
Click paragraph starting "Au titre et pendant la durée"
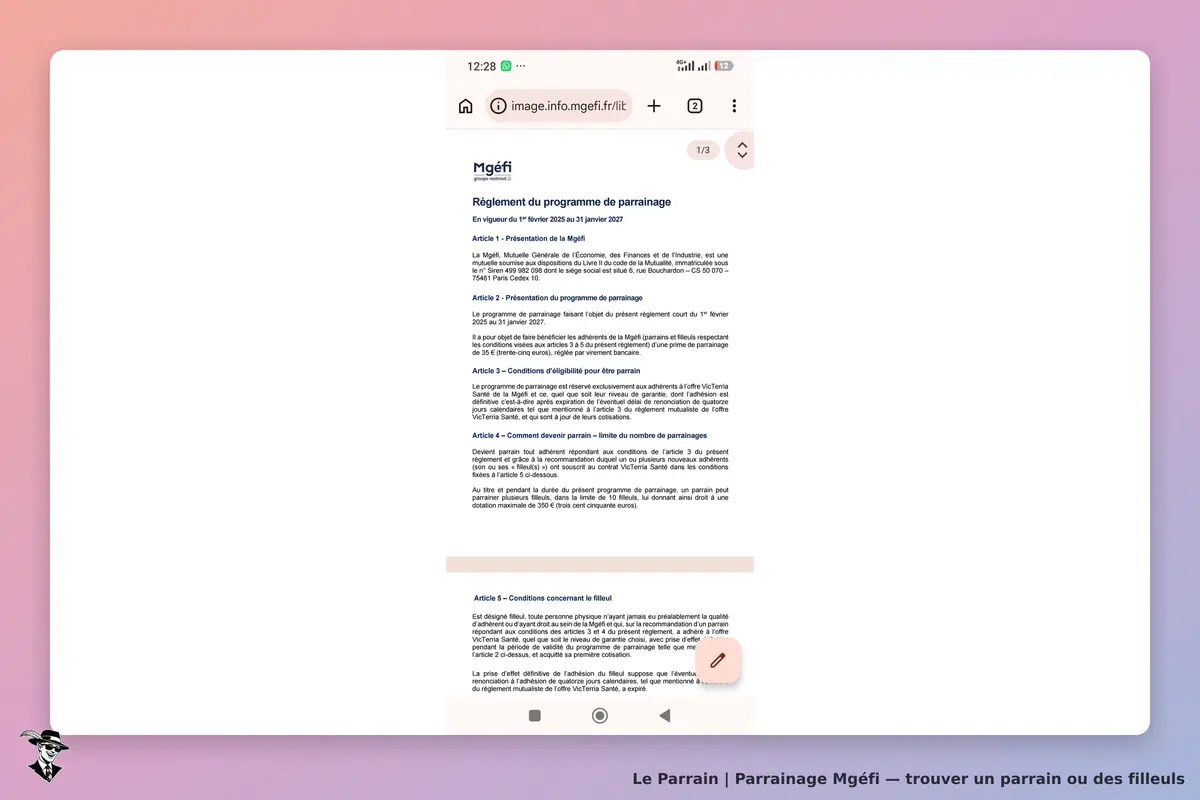click(600, 497)
